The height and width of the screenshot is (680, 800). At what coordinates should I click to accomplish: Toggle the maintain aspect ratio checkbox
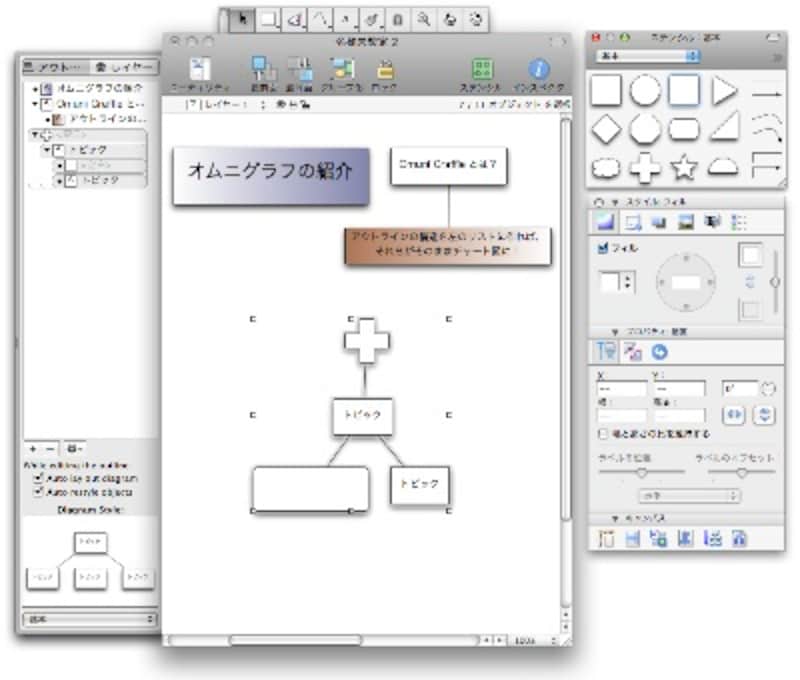coord(603,434)
